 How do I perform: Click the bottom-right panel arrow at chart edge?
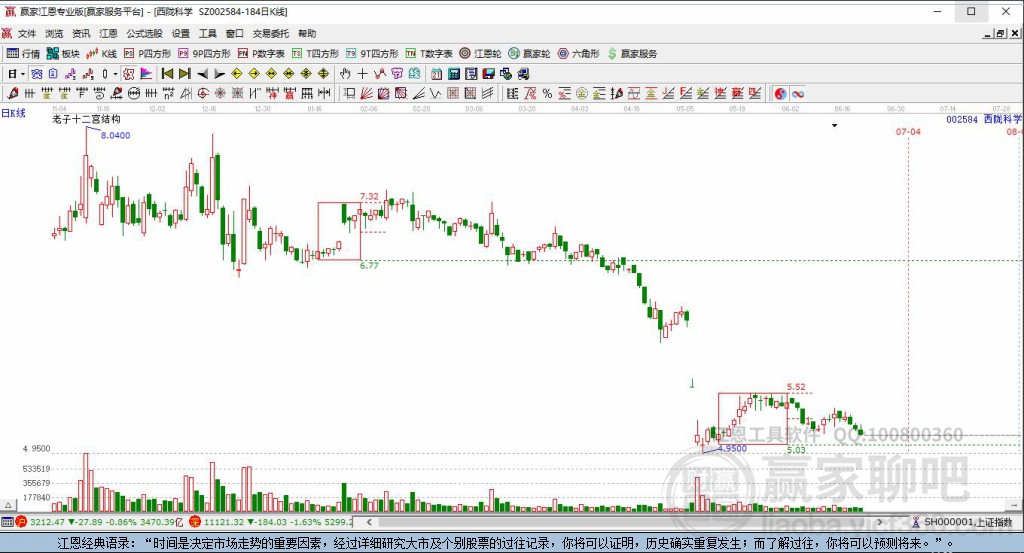(x=1015, y=505)
